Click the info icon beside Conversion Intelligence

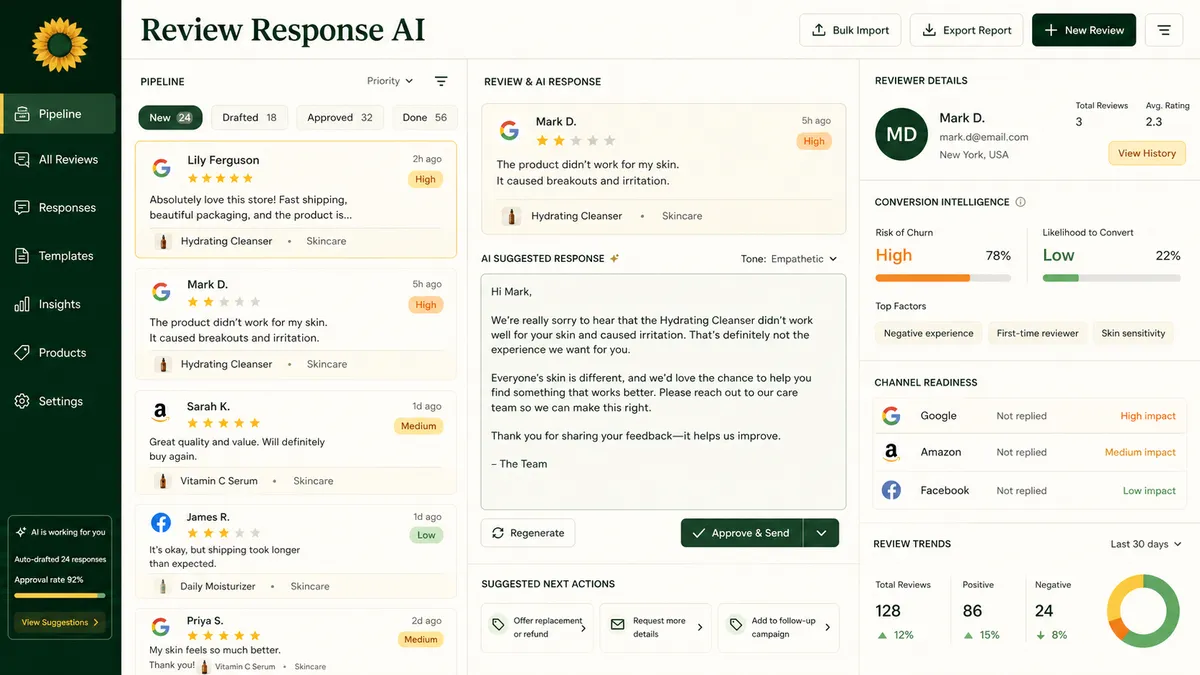[1020, 202]
